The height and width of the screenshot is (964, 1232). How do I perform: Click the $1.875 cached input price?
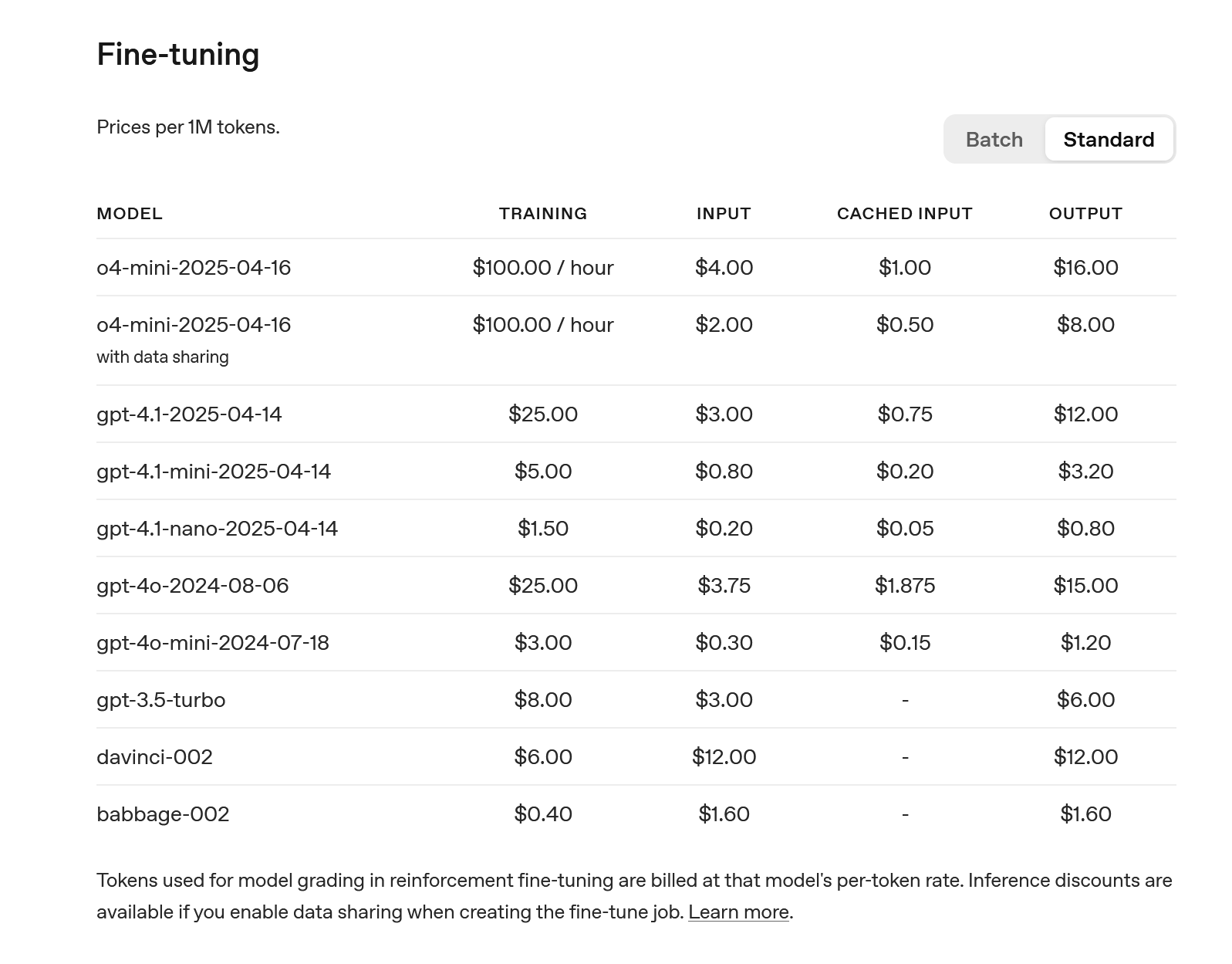tap(904, 586)
